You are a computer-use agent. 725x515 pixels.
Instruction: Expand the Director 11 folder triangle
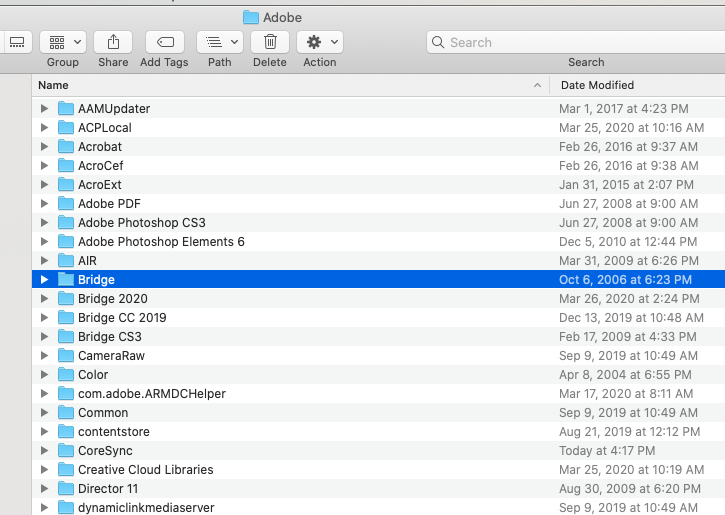coord(44,489)
